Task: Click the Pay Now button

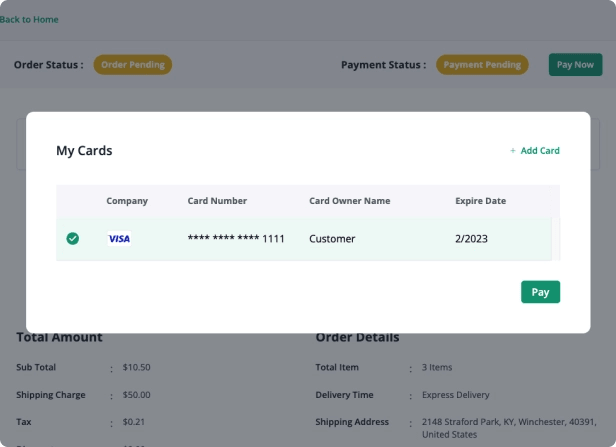Action: point(575,64)
